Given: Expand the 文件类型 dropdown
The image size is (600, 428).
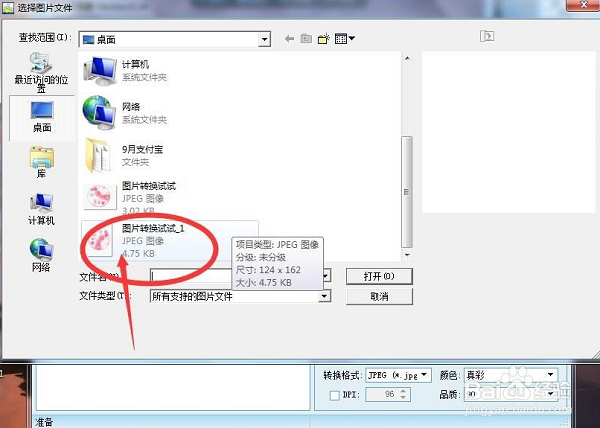Looking at the screenshot, I should (x=324, y=297).
